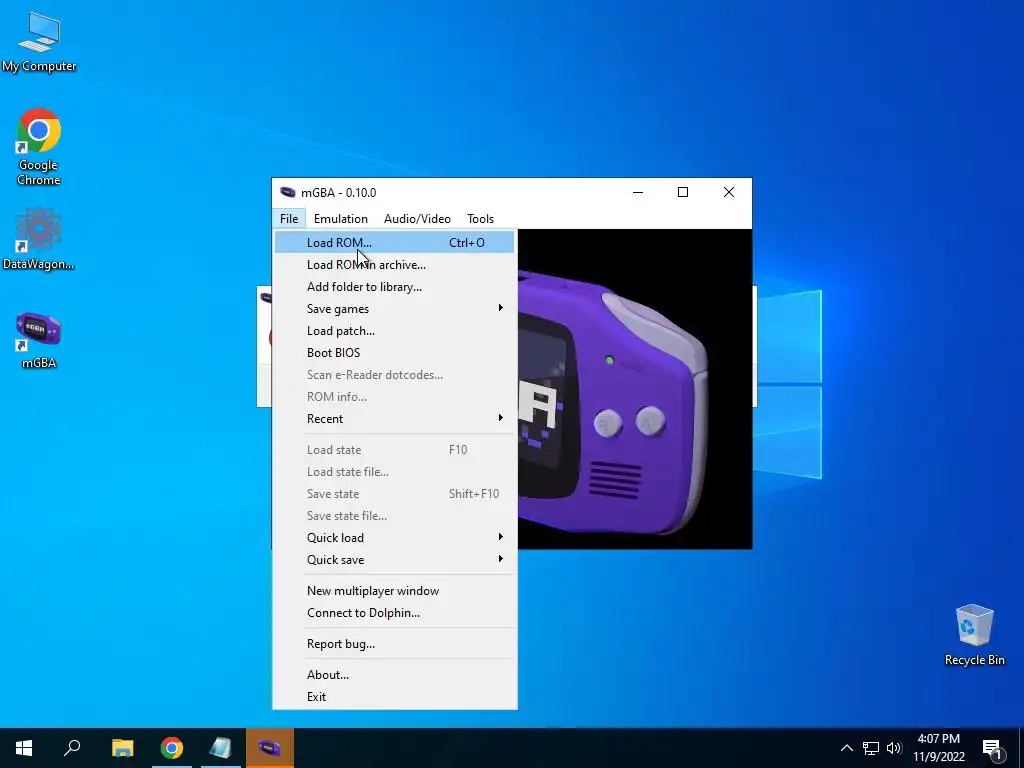Open Chrome from the taskbar

[172, 748]
